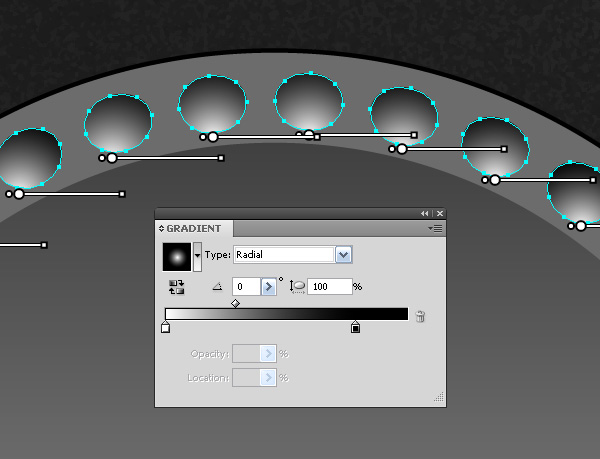
Task: Click the disabled Opacity input field
Action: 246,354
